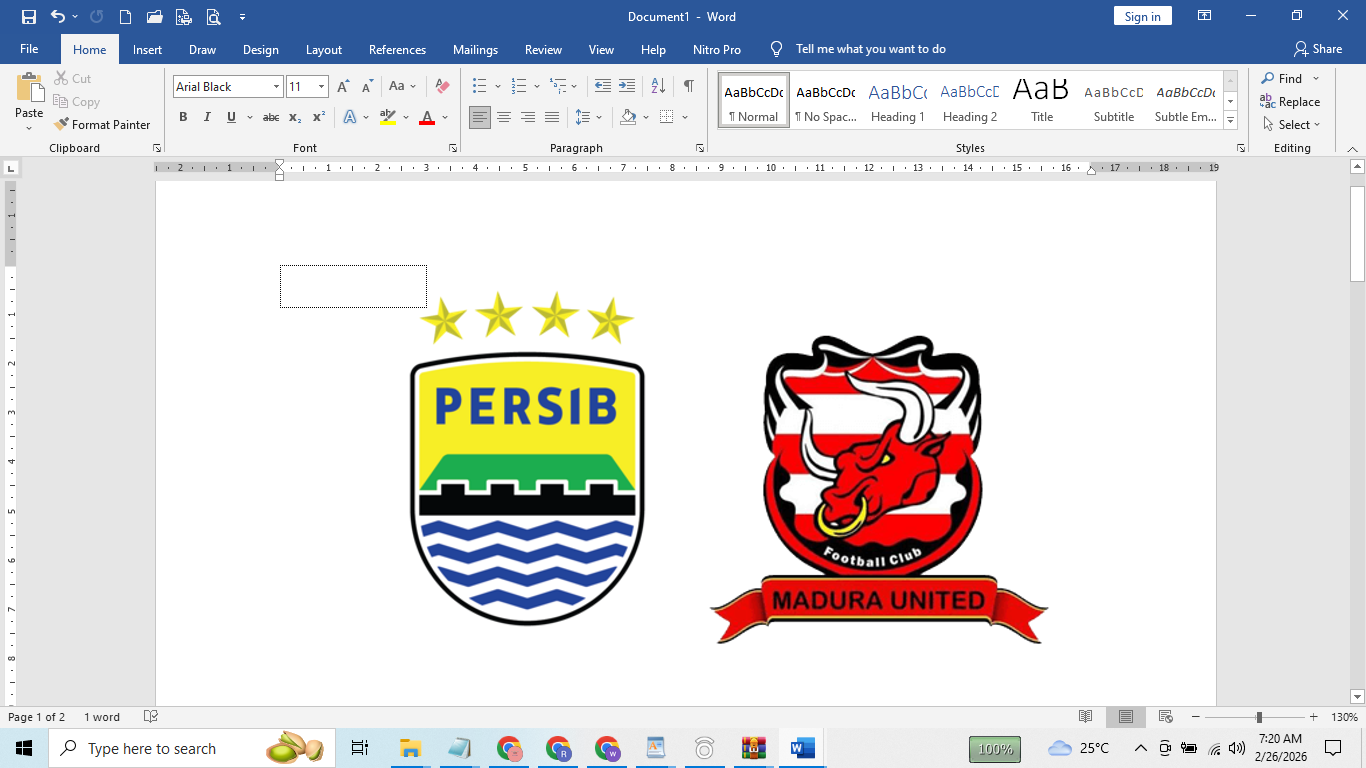1366x768 pixels.
Task: Switch to the Design tab
Action: point(260,49)
